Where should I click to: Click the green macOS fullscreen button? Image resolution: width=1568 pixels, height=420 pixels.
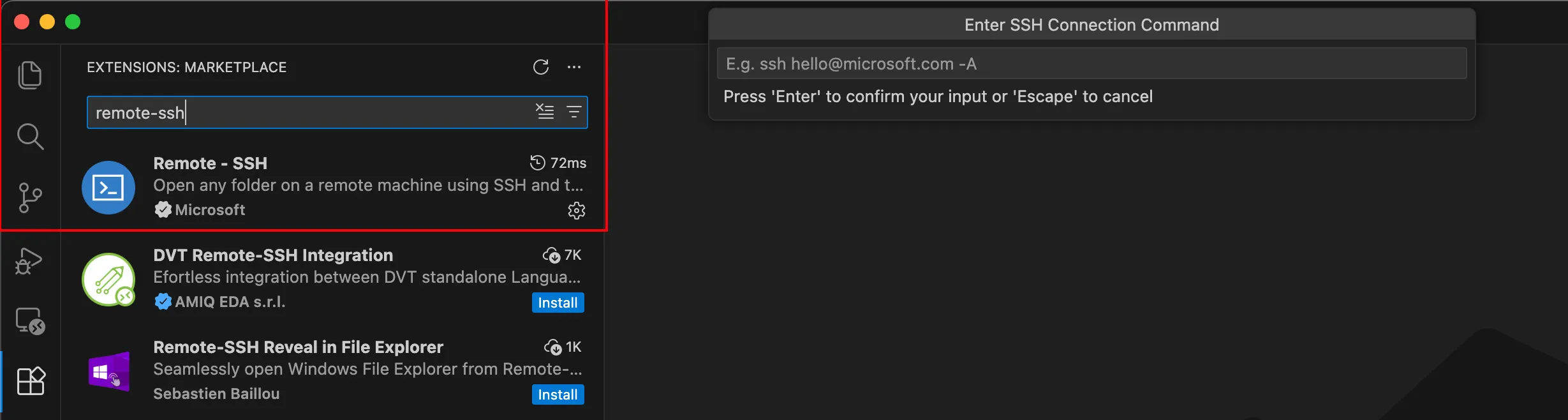click(73, 22)
